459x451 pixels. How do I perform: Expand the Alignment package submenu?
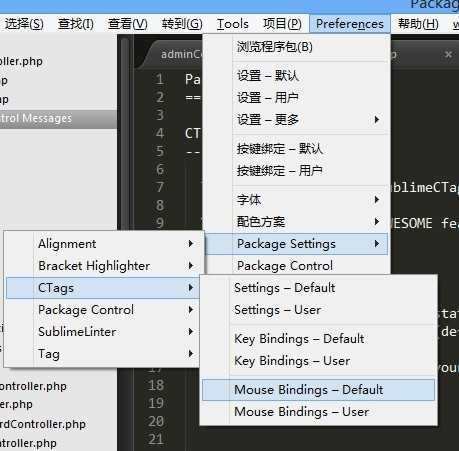point(103,244)
